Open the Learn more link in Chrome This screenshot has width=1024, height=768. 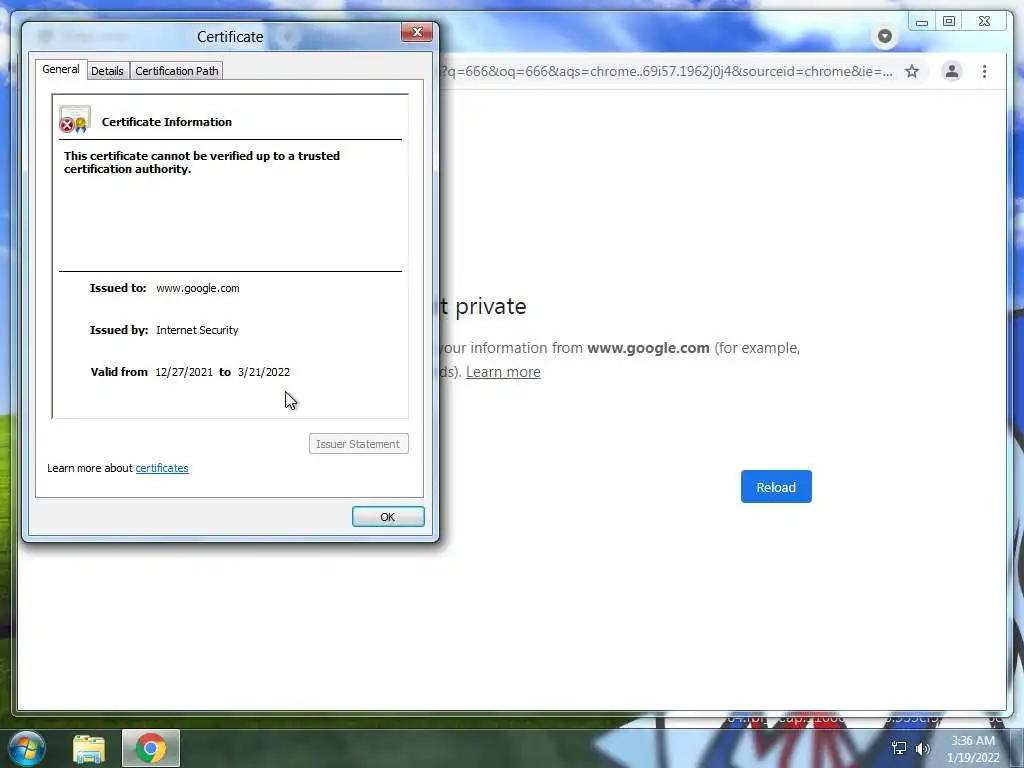pyautogui.click(x=503, y=372)
